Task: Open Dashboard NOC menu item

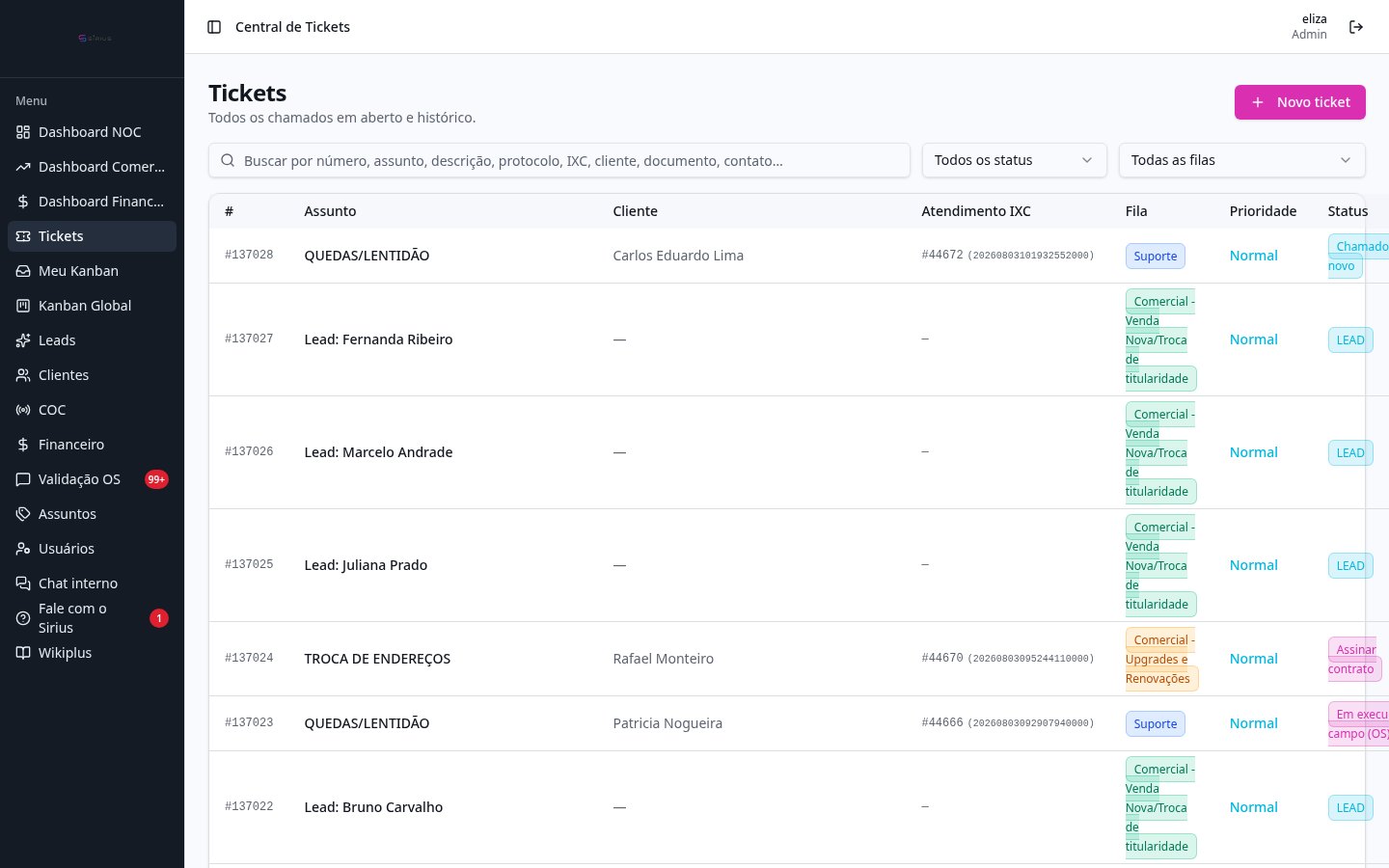Action: click(x=92, y=132)
